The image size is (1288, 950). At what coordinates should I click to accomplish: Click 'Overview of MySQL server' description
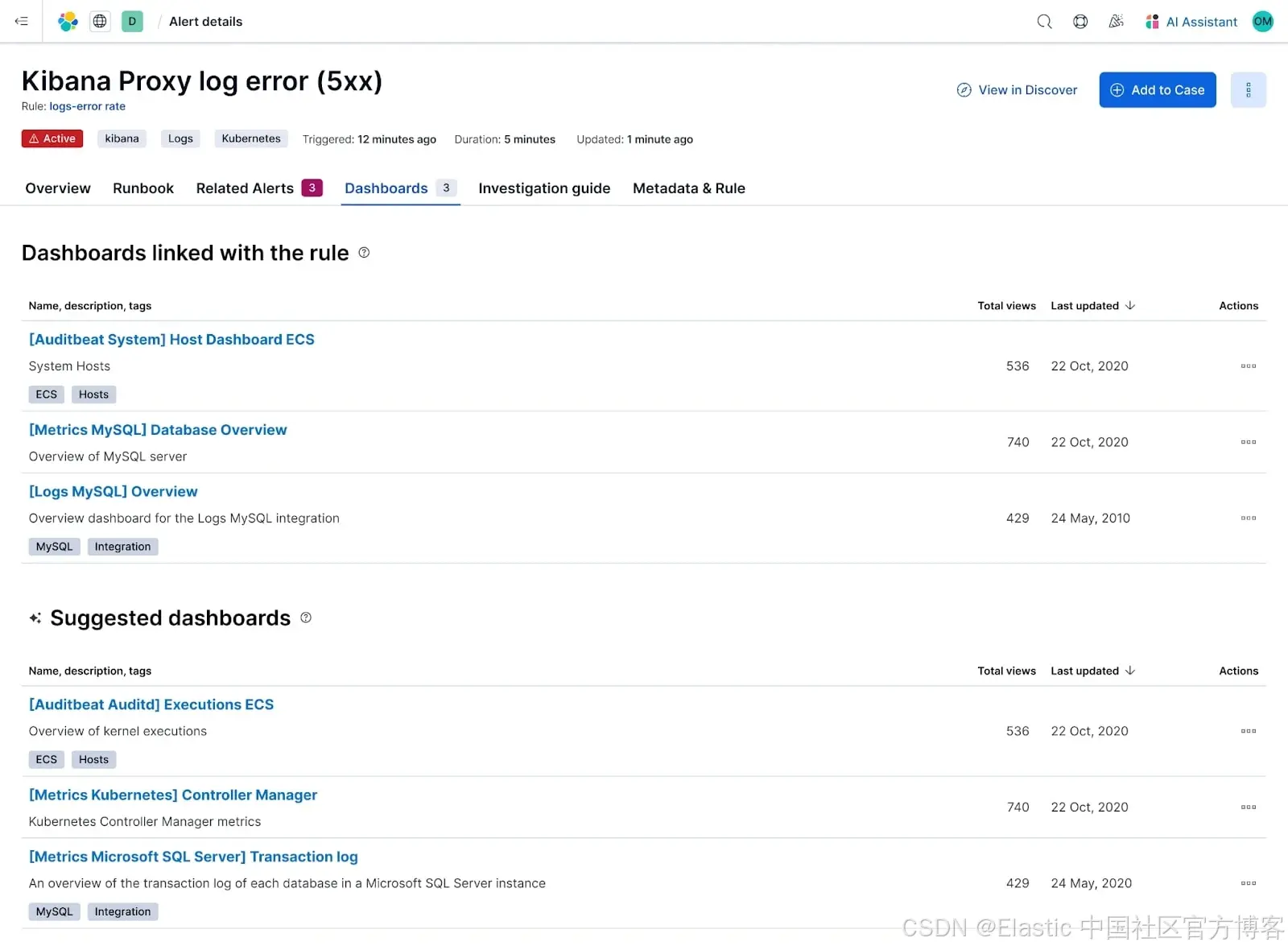point(108,456)
